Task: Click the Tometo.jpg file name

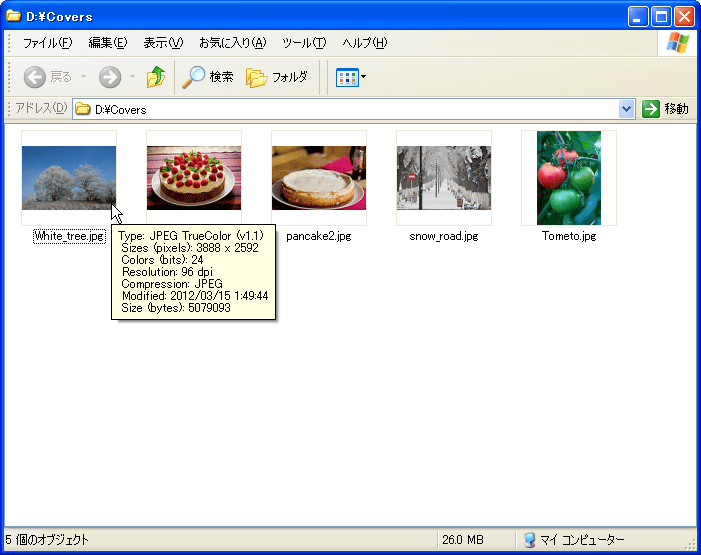Action: [x=569, y=236]
